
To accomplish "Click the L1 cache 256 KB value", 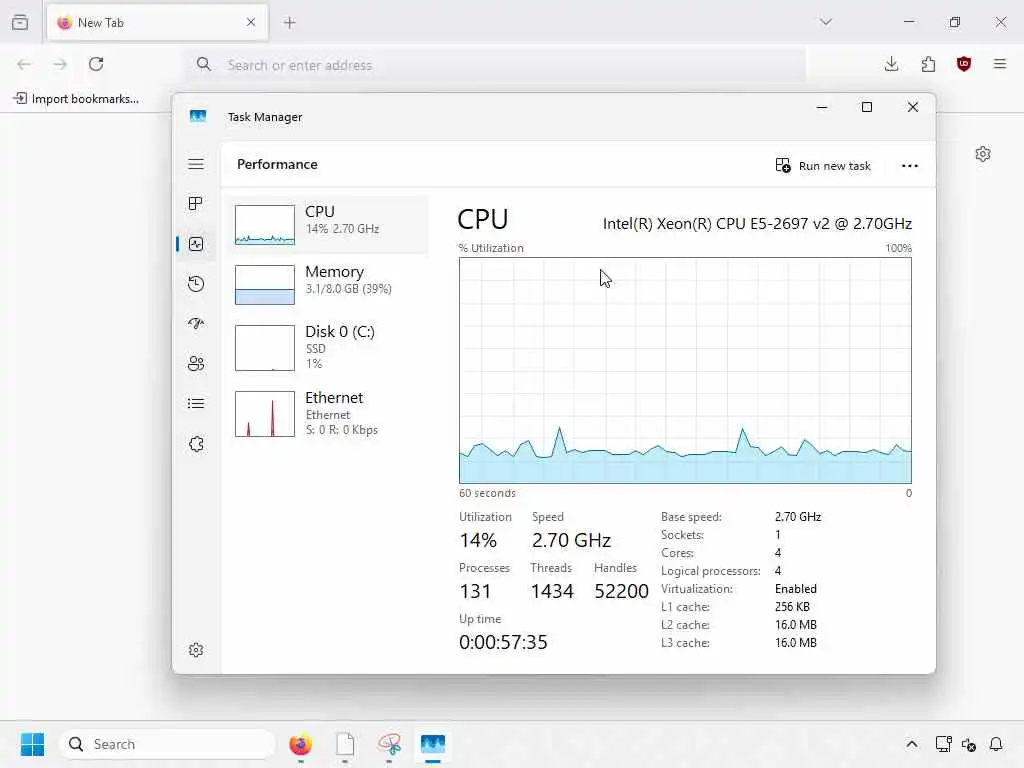I will (x=792, y=607).
